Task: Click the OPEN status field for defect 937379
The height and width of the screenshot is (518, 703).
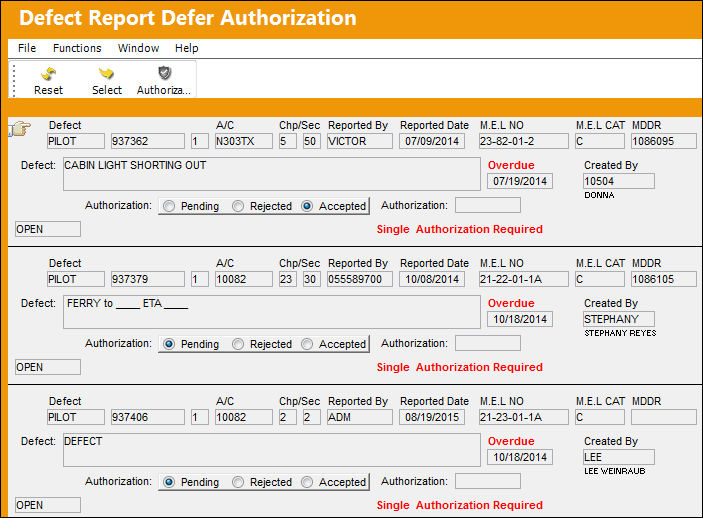Action: (x=48, y=367)
